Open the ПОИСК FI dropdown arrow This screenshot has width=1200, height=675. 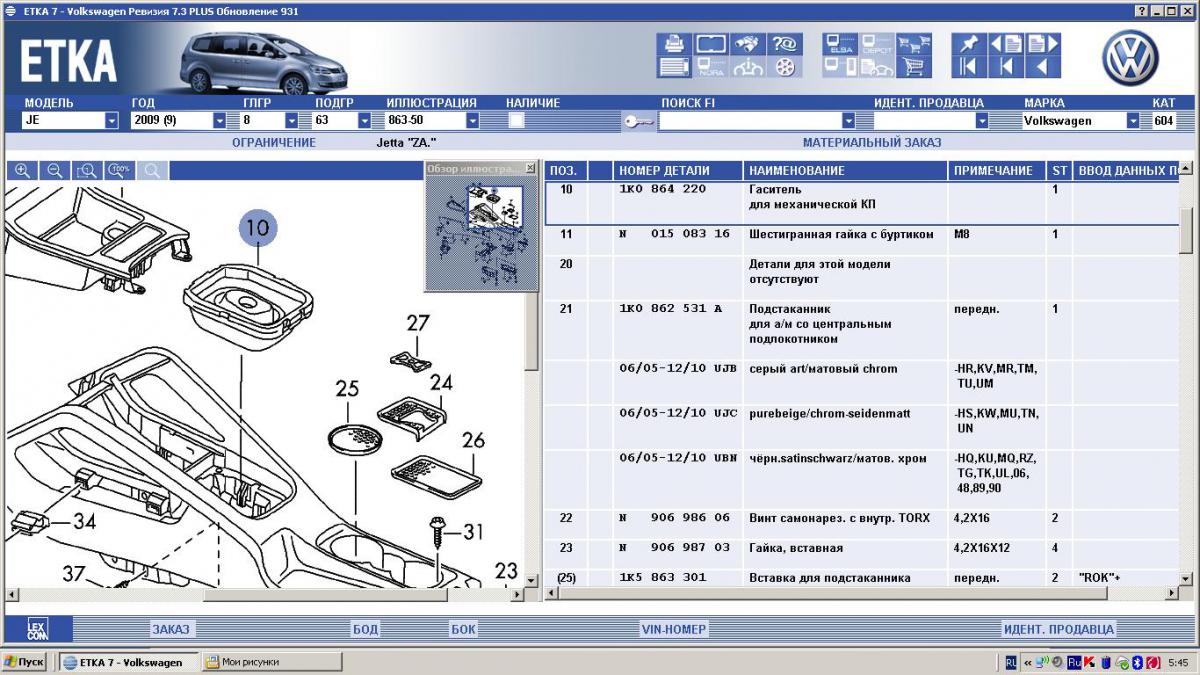[849, 121]
